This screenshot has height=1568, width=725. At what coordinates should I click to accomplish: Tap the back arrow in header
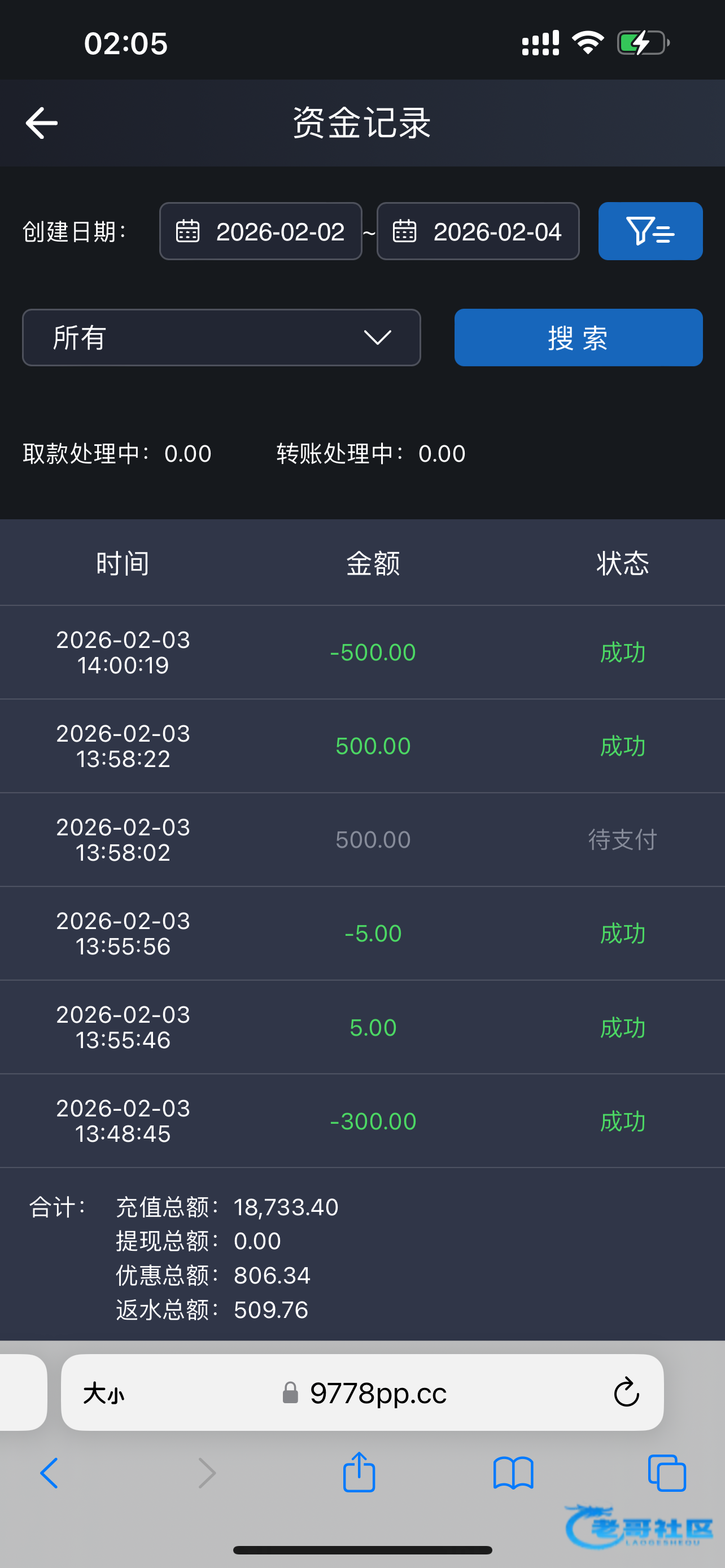coord(41,123)
